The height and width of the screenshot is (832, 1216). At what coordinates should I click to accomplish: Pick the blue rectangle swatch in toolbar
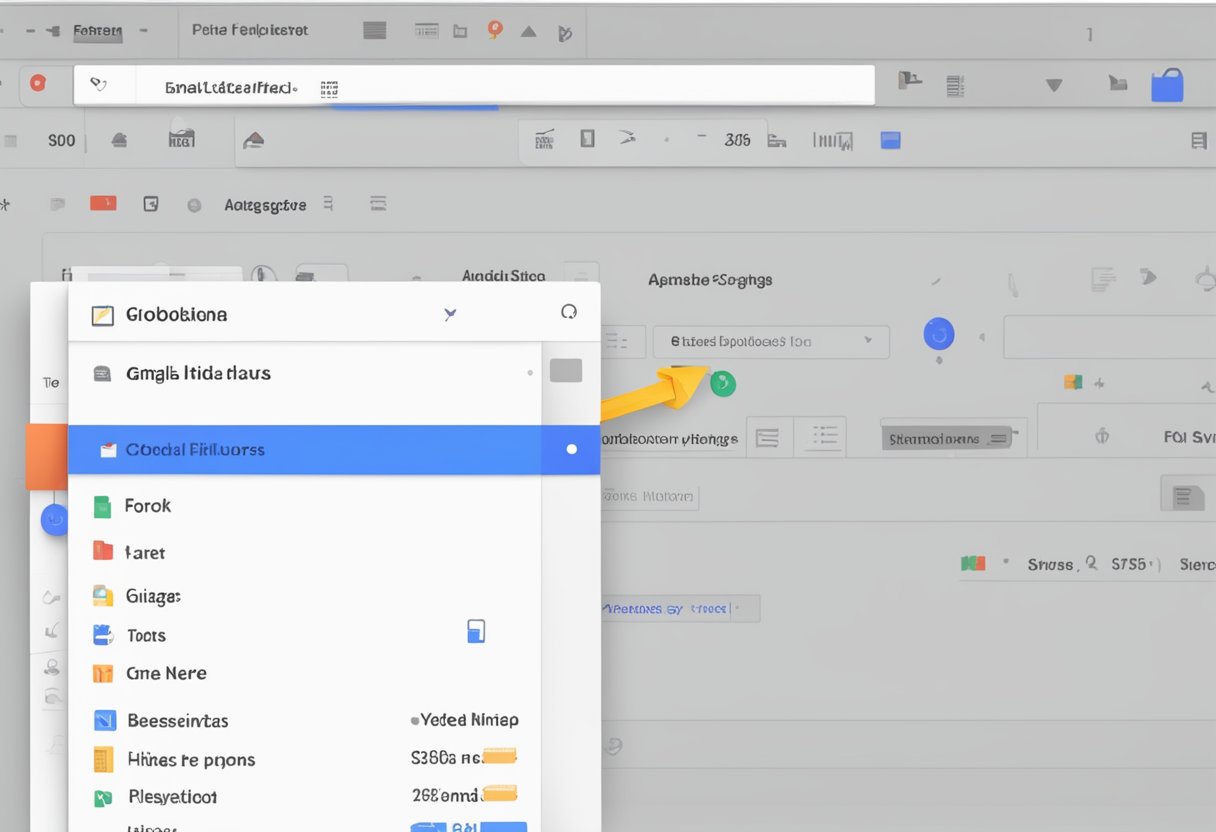point(890,141)
